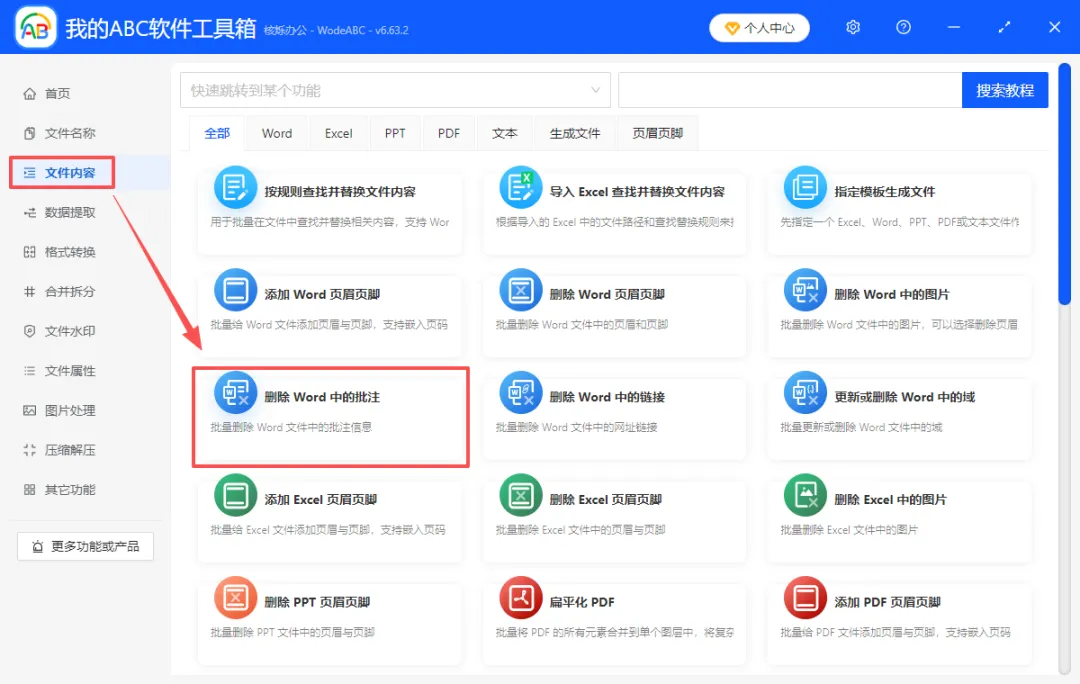
Task: Open 压缩解压 sidebar section
Action: pos(60,450)
